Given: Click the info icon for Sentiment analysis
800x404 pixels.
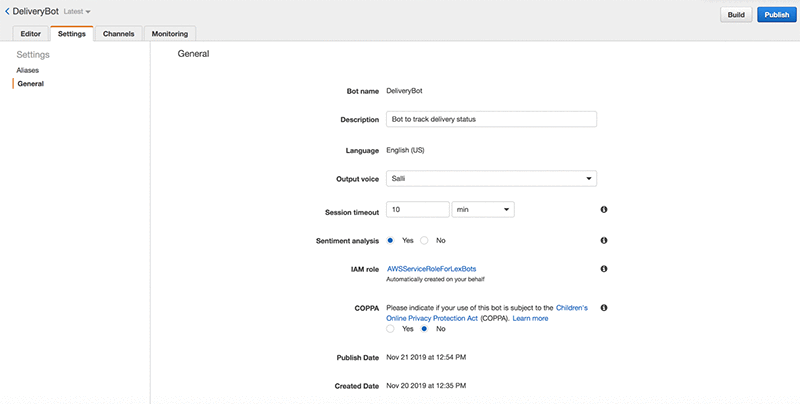Looking at the screenshot, I should pos(604,241).
